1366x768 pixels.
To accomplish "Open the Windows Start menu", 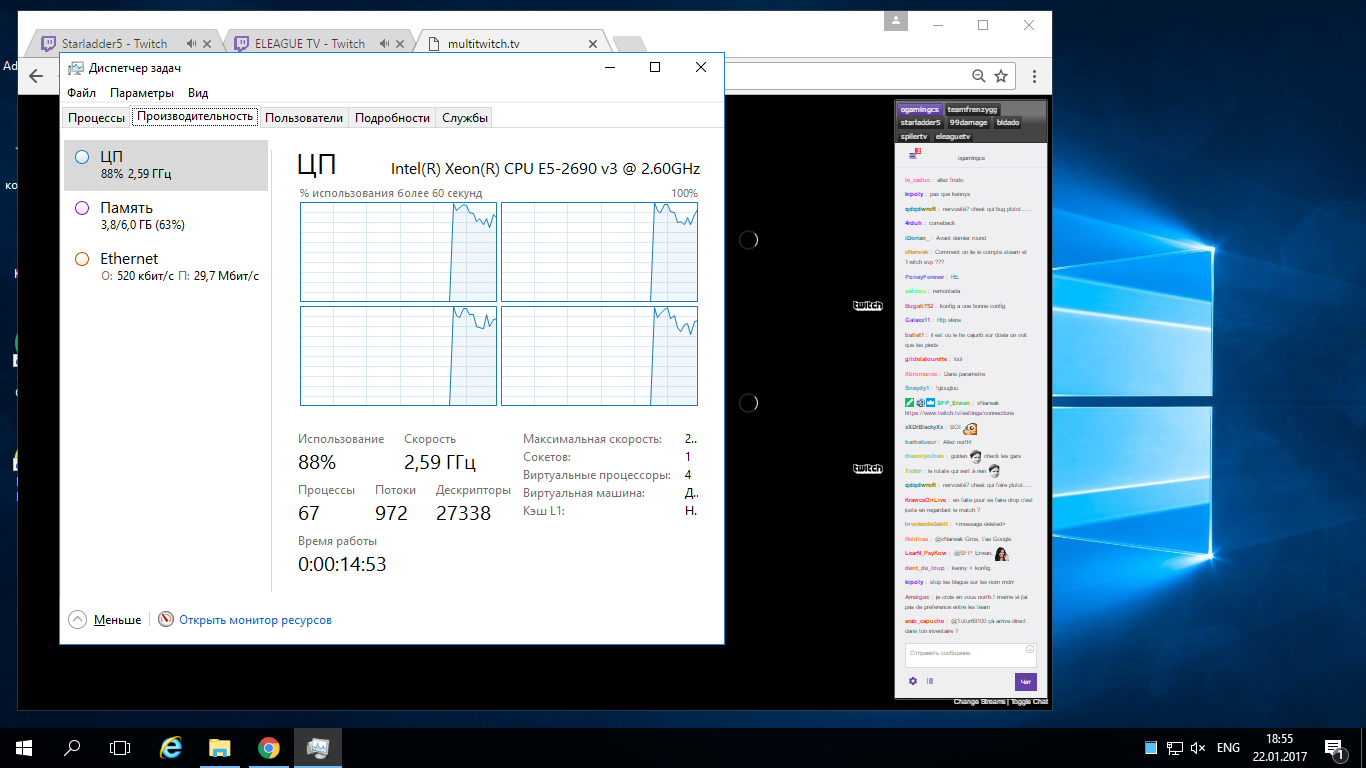I will tap(24, 747).
